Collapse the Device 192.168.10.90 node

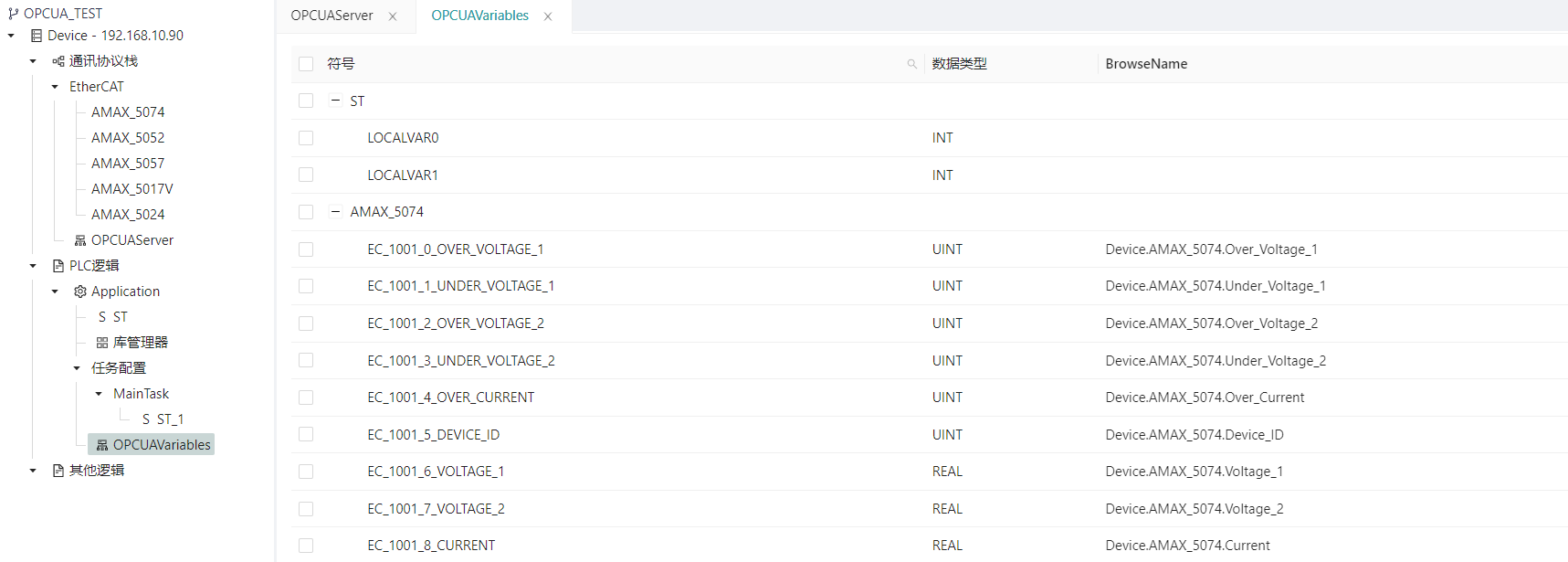[x=11, y=36]
